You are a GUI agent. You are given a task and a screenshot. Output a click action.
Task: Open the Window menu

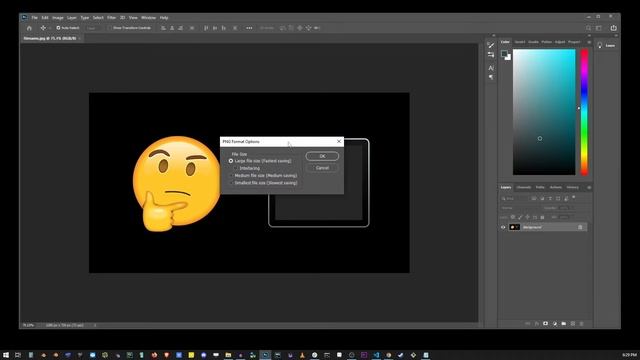149,18
